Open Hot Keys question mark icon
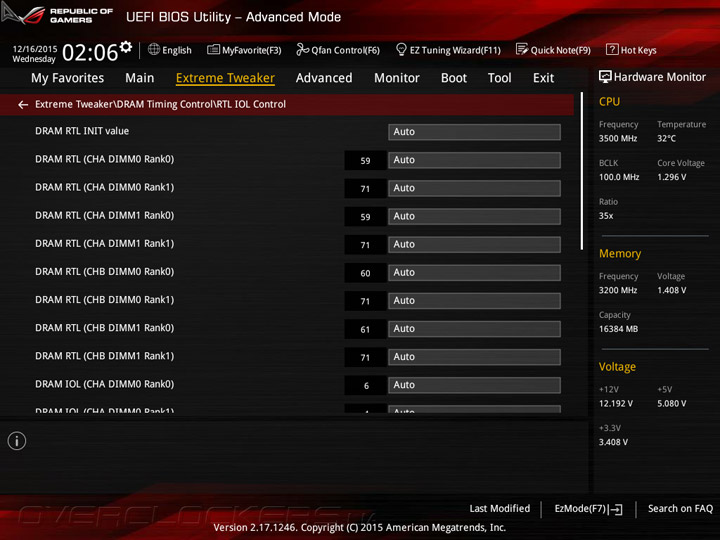The image size is (720, 540). click(x=612, y=49)
